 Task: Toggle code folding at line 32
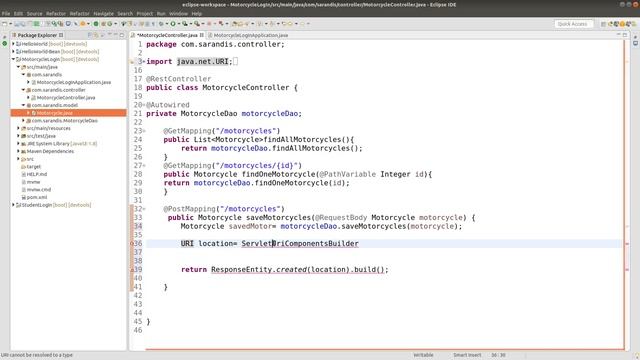144,209
